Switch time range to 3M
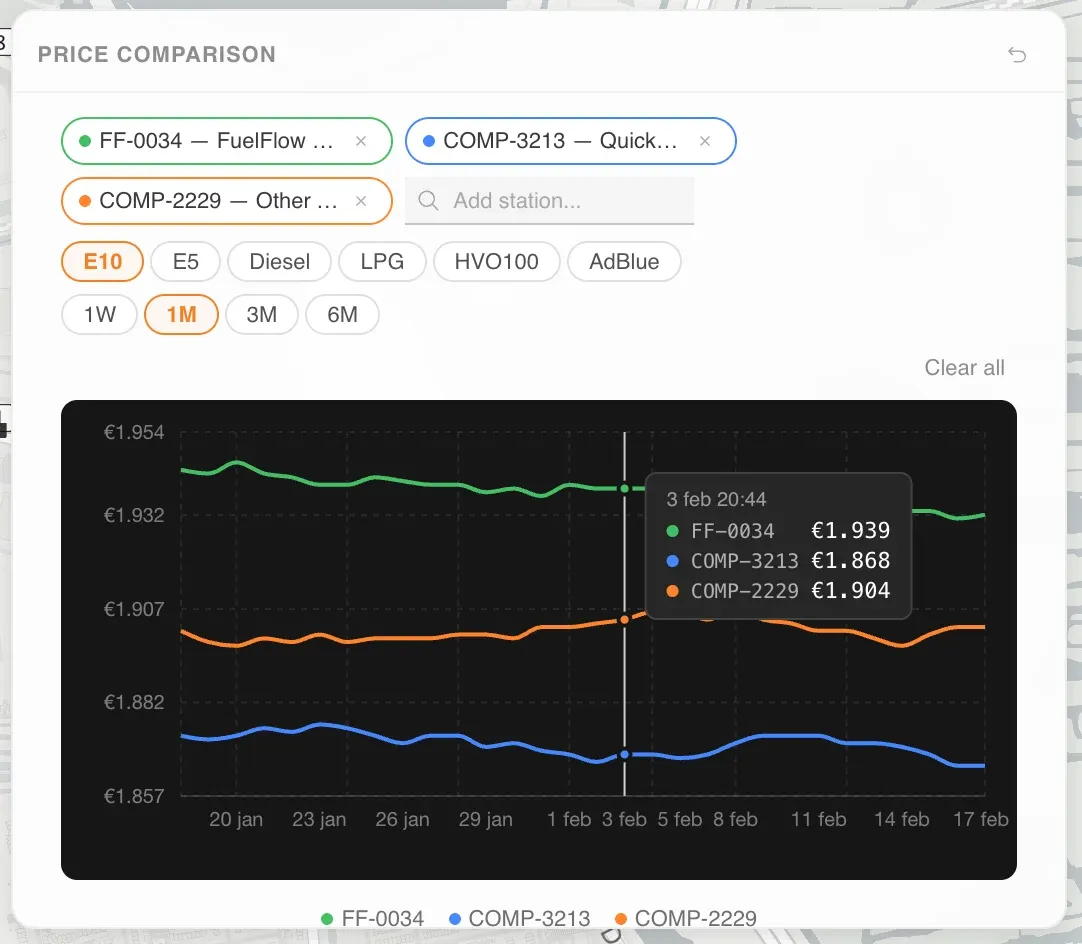 [262, 315]
